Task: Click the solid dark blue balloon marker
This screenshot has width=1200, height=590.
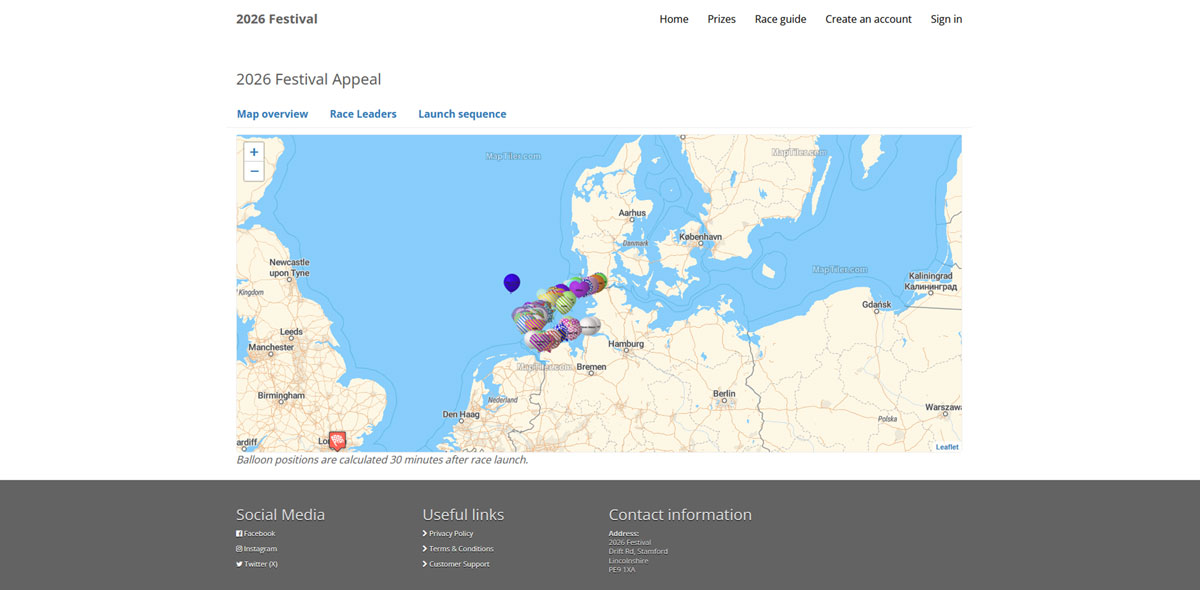Action: pyautogui.click(x=512, y=282)
